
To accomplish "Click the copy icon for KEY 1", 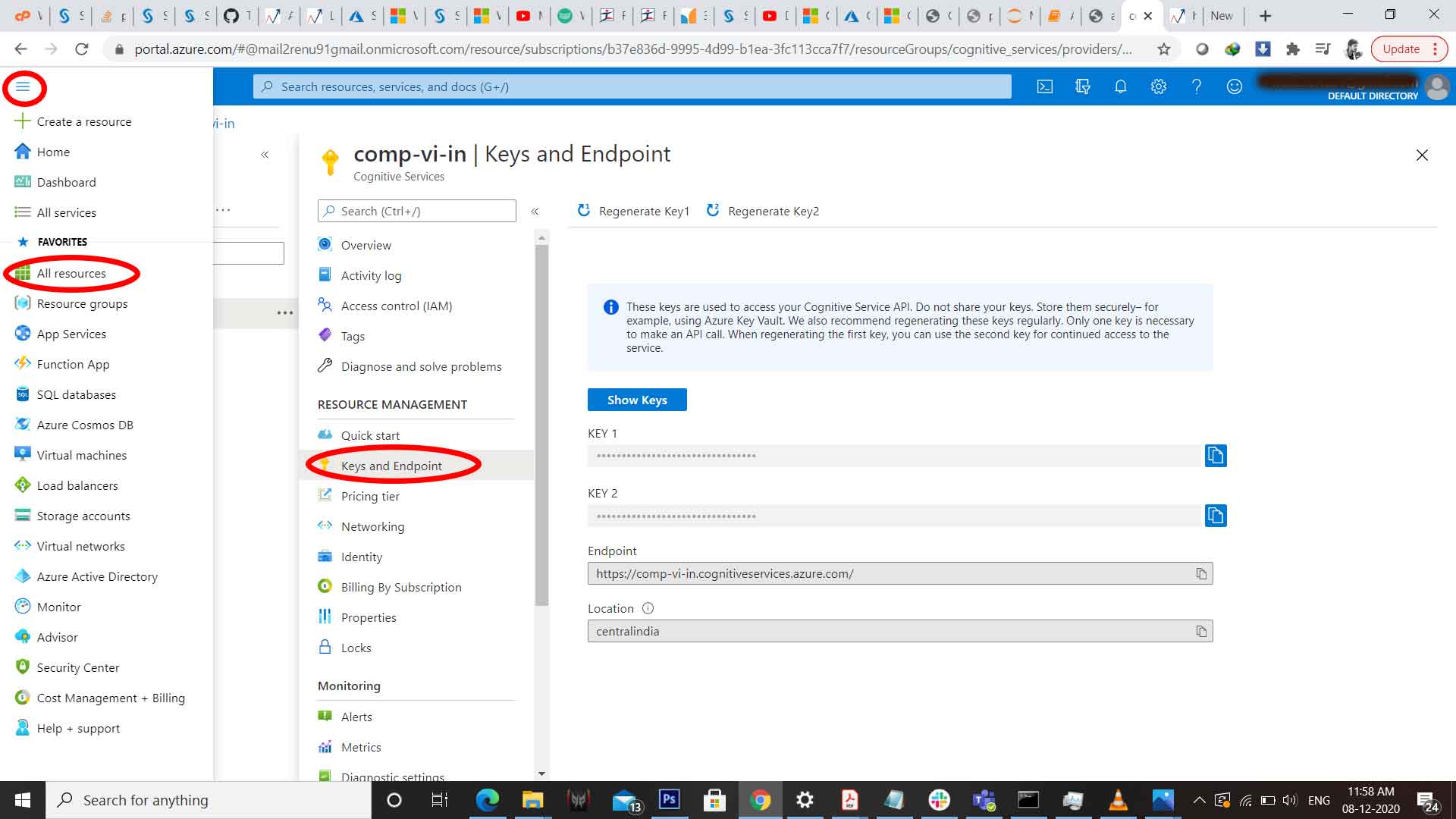I will [x=1215, y=455].
